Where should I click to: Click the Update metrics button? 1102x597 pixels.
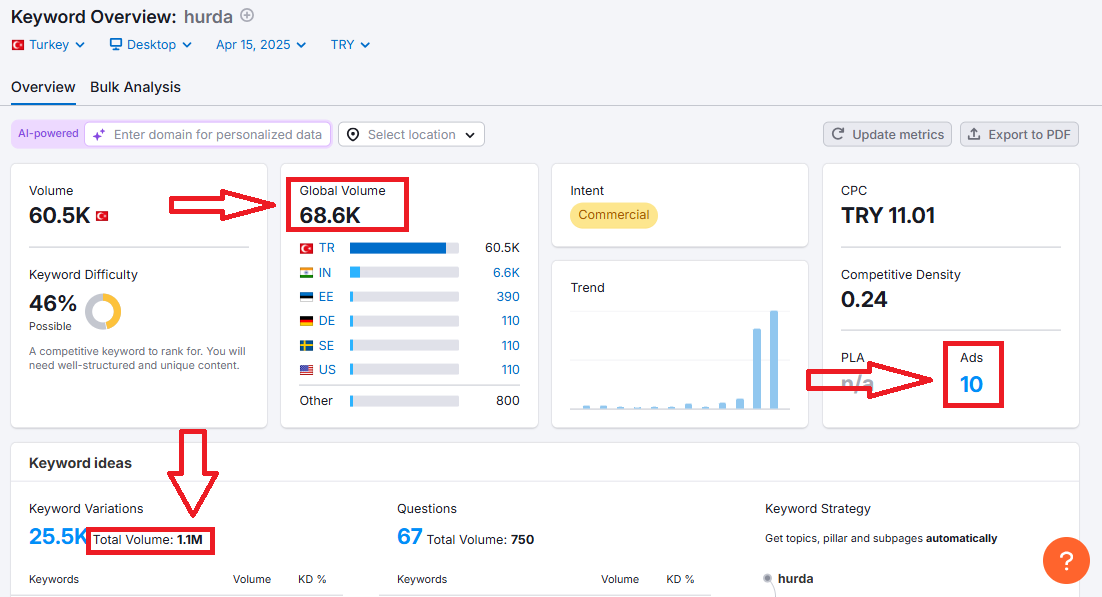pos(887,134)
